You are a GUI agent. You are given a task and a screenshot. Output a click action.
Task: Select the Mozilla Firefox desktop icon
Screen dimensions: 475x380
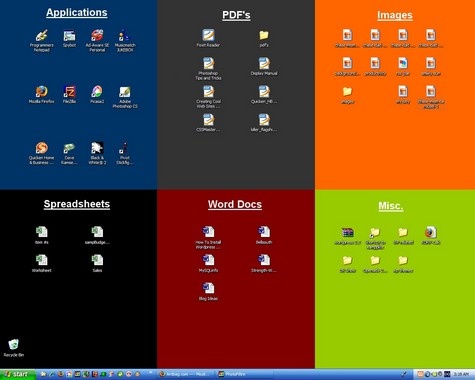41,94
